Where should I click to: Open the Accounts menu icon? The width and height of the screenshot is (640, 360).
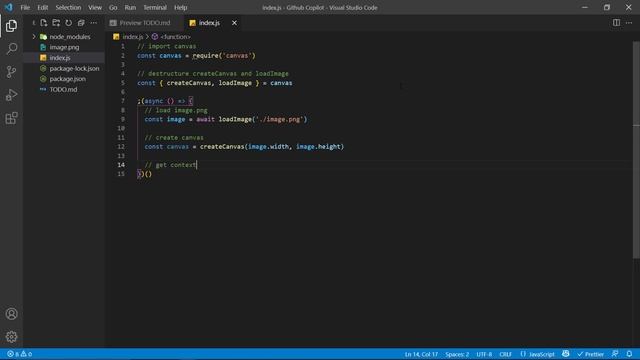[x=11, y=313]
